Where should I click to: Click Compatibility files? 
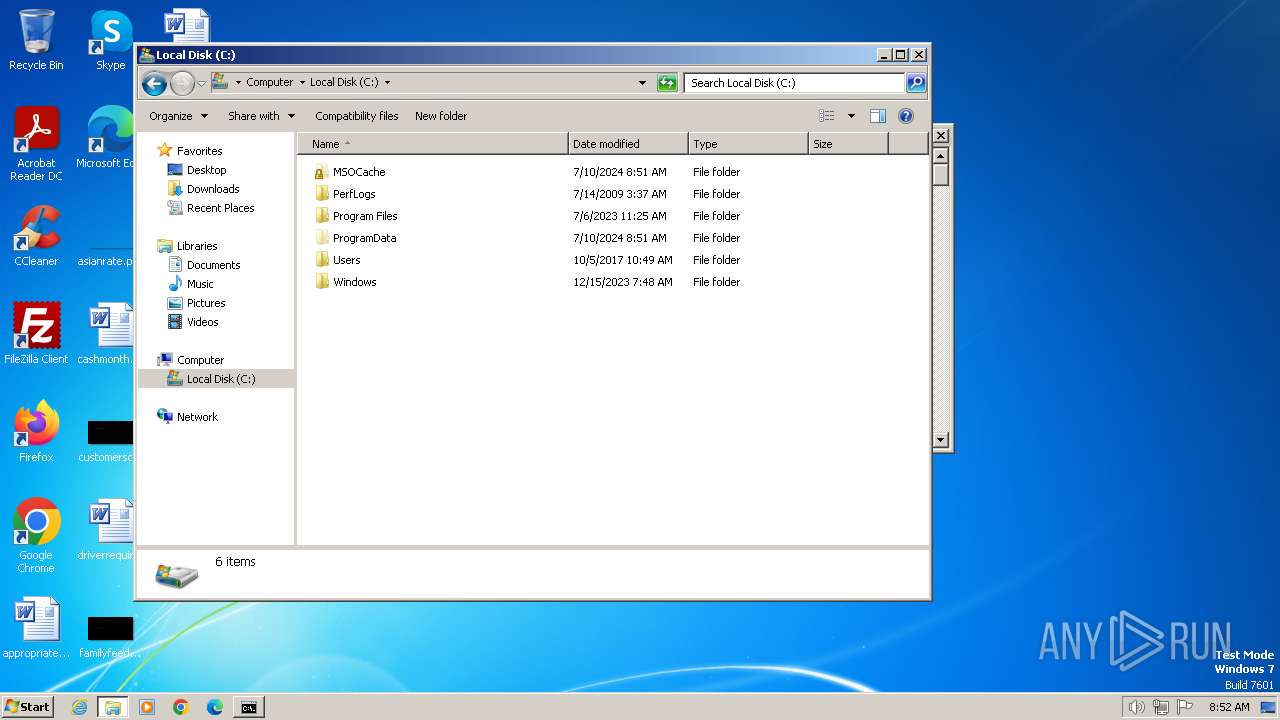click(356, 116)
